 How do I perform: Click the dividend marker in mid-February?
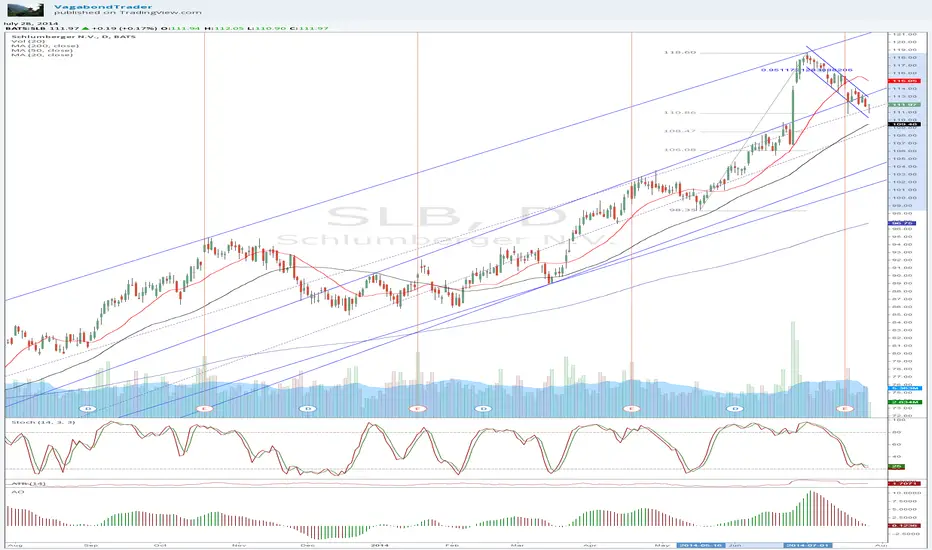point(483,409)
